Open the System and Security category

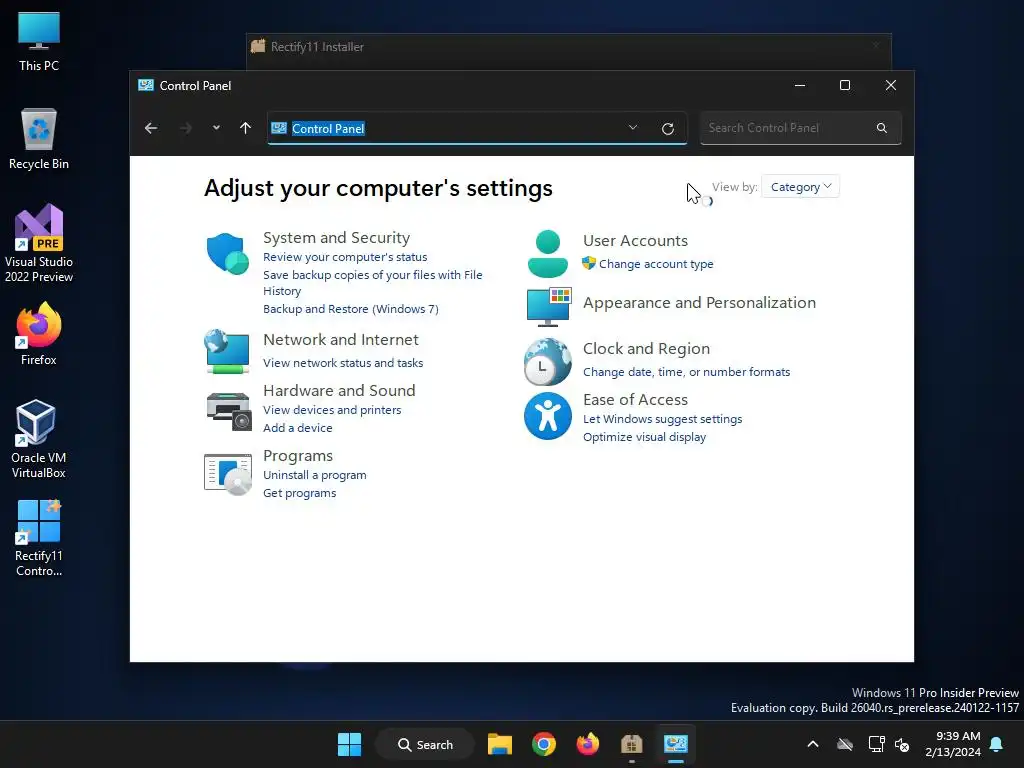point(336,238)
